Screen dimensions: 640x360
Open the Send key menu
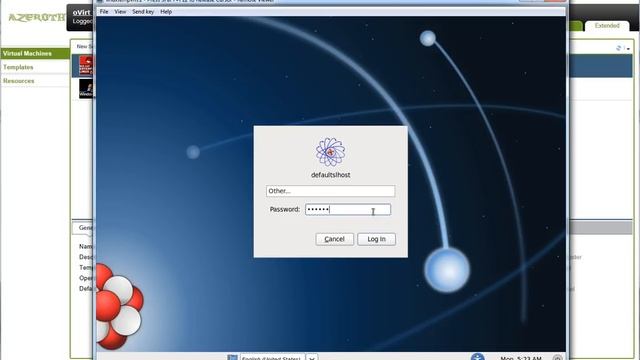pyautogui.click(x=143, y=12)
